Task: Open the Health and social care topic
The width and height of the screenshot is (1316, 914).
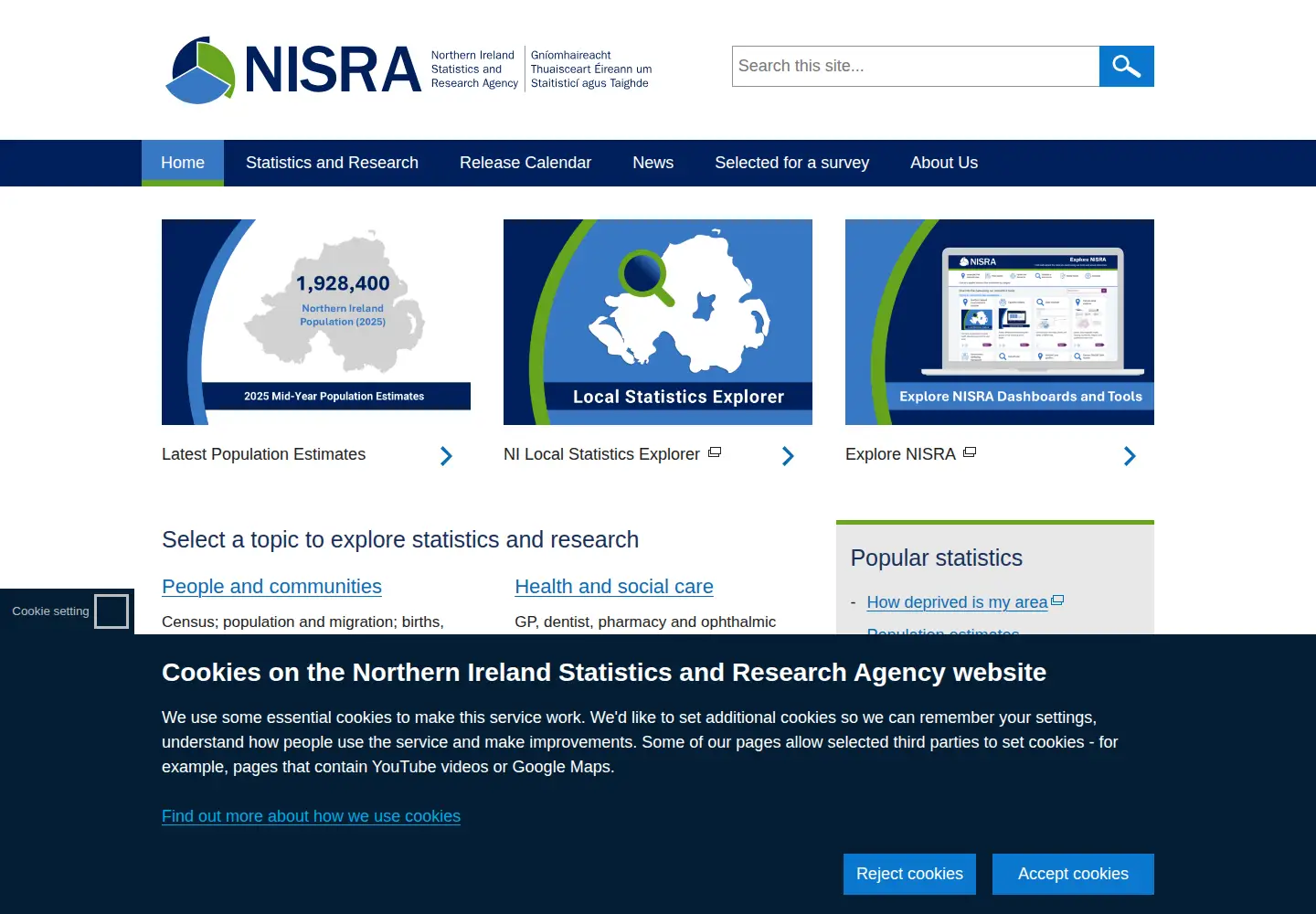Action: click(x=614, y=587)
